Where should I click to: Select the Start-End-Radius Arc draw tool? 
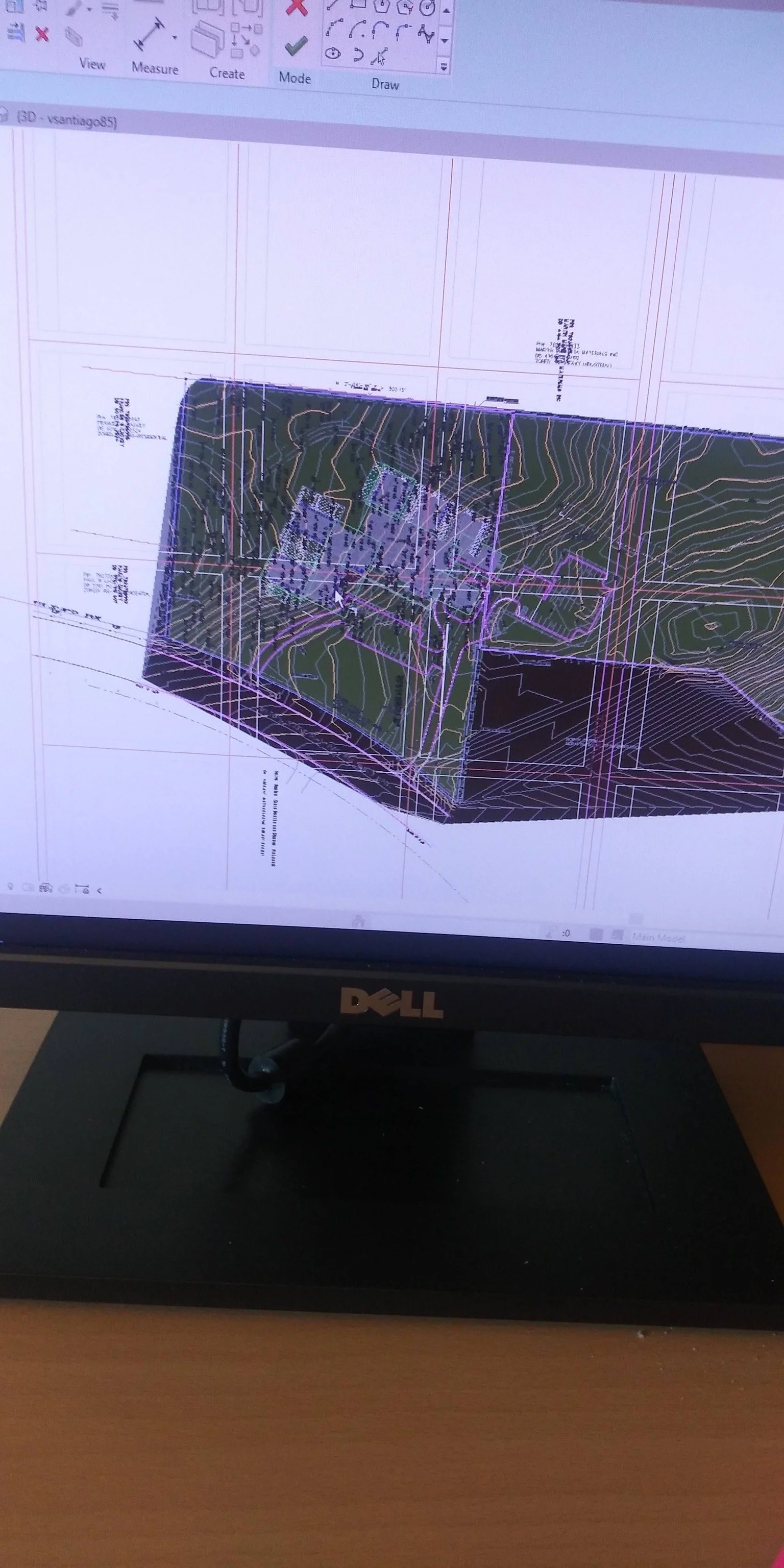pyautogui.click(x=334, y=29)
